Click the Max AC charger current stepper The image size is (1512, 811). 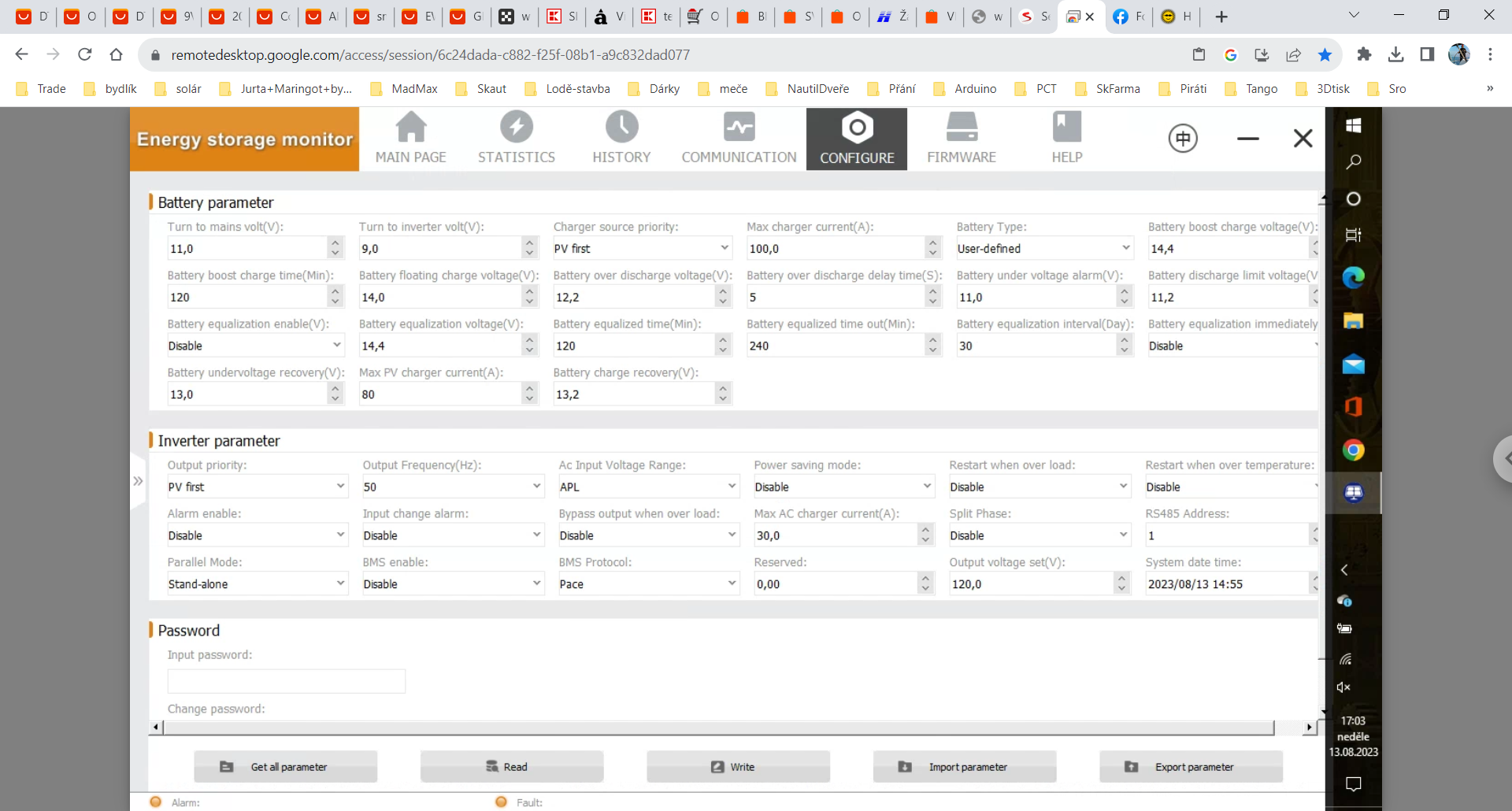tap(926, 535)
